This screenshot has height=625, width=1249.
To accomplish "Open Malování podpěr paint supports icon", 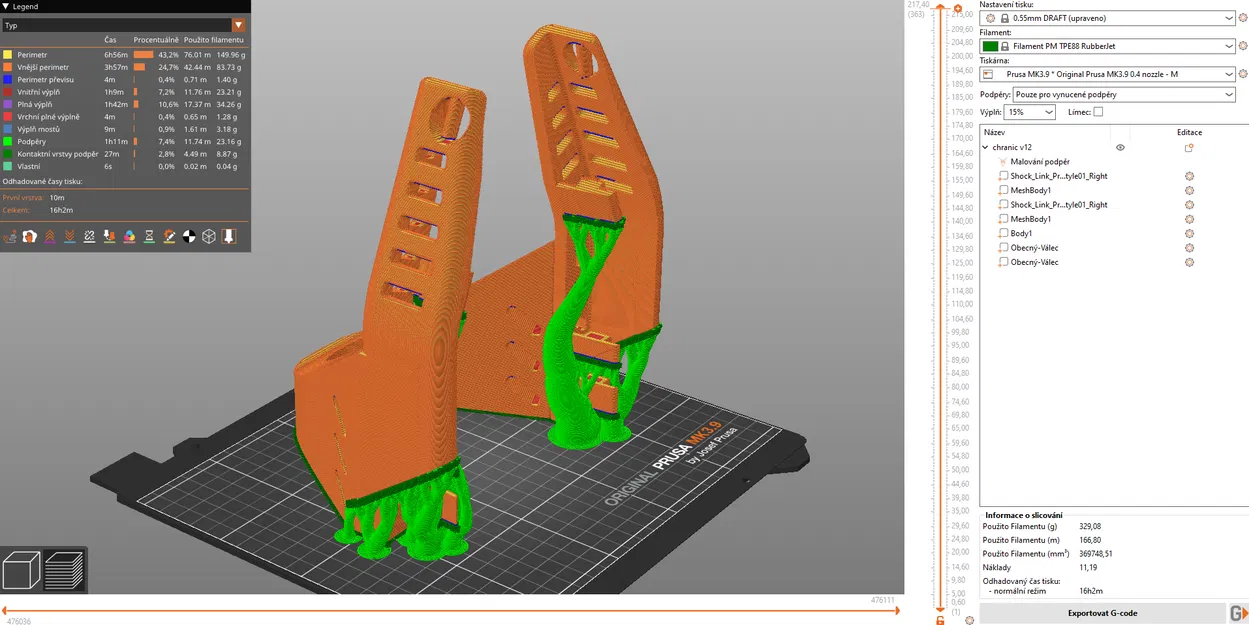I will [1003, 161].
